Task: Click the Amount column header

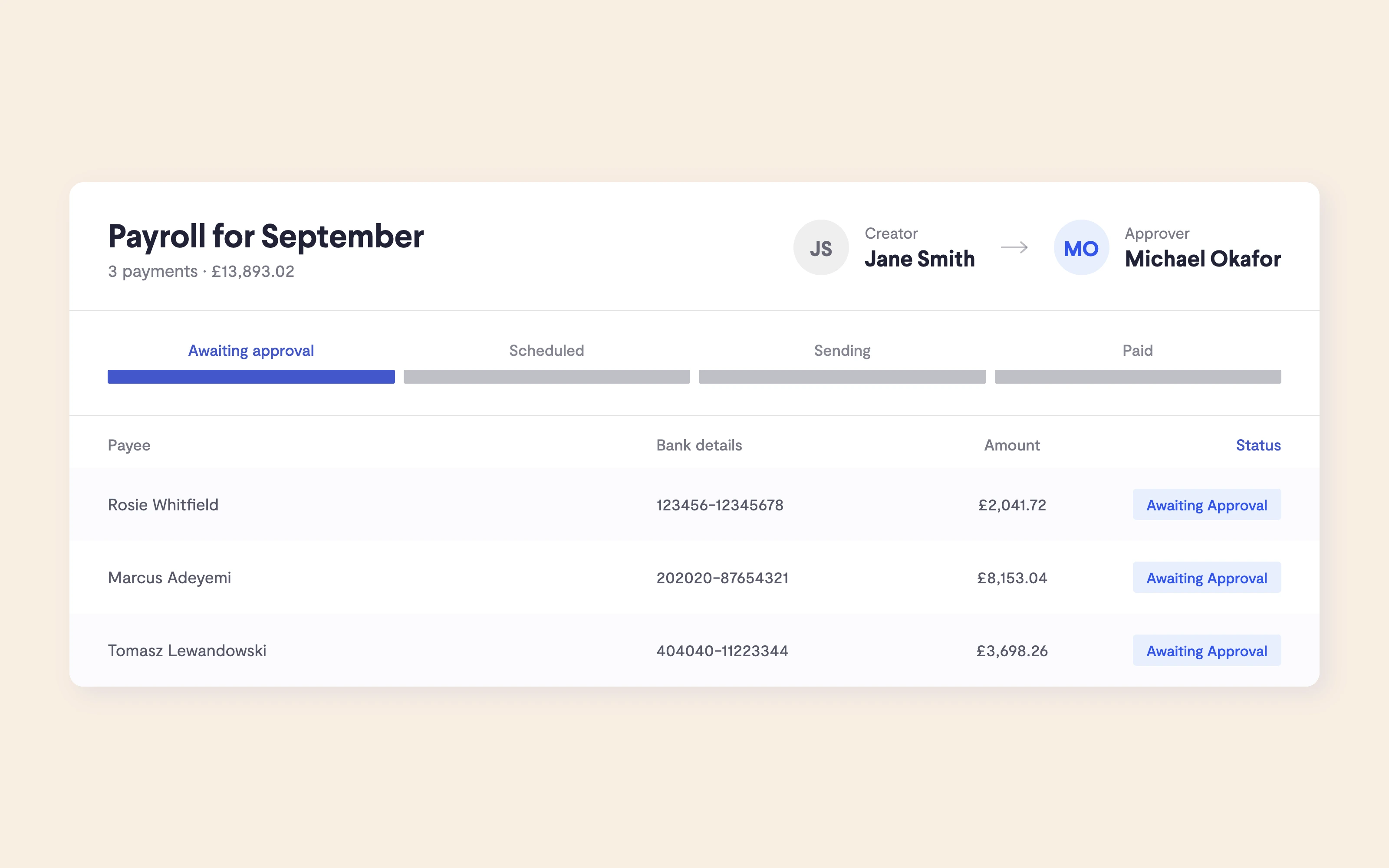Action: (x=1012, y=445)
